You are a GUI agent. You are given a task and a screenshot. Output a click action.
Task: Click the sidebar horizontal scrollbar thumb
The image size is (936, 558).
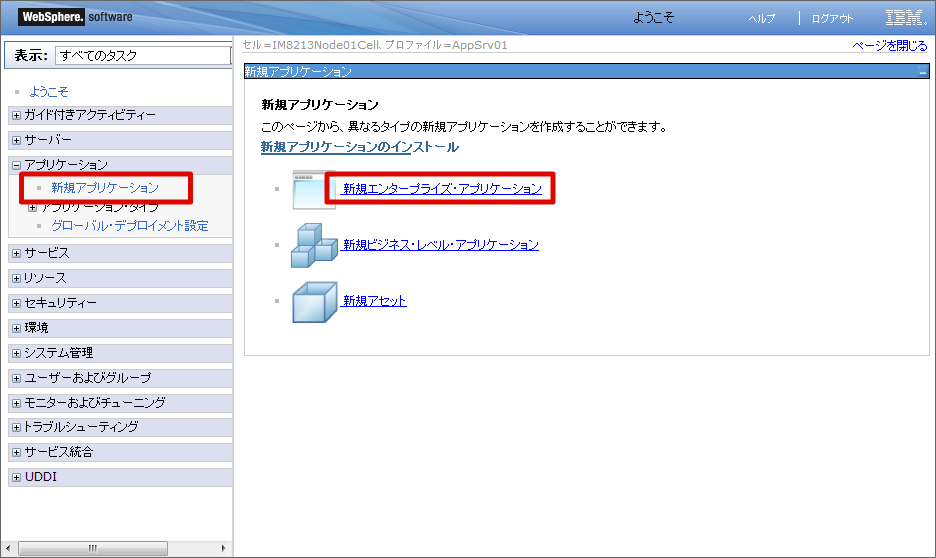click(93, 548)
